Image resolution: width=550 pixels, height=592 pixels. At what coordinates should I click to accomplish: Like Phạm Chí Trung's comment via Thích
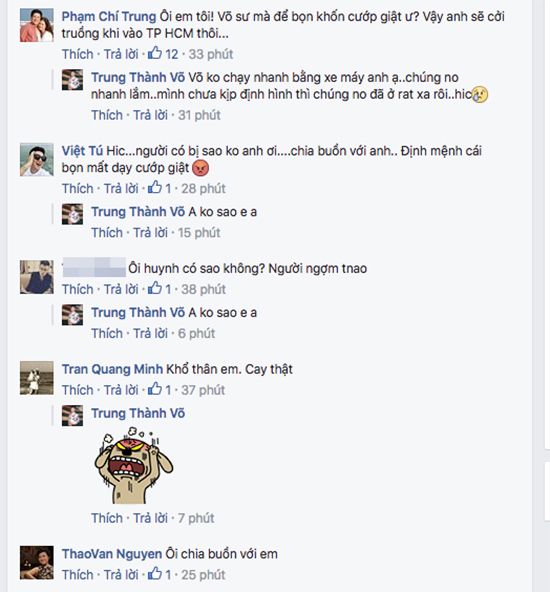(x=77, y=54)
